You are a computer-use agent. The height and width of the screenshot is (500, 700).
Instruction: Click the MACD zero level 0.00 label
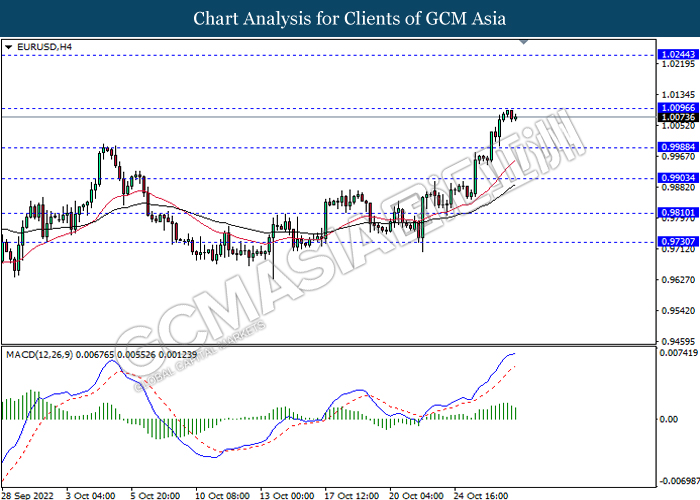click(x=668, y=419)
